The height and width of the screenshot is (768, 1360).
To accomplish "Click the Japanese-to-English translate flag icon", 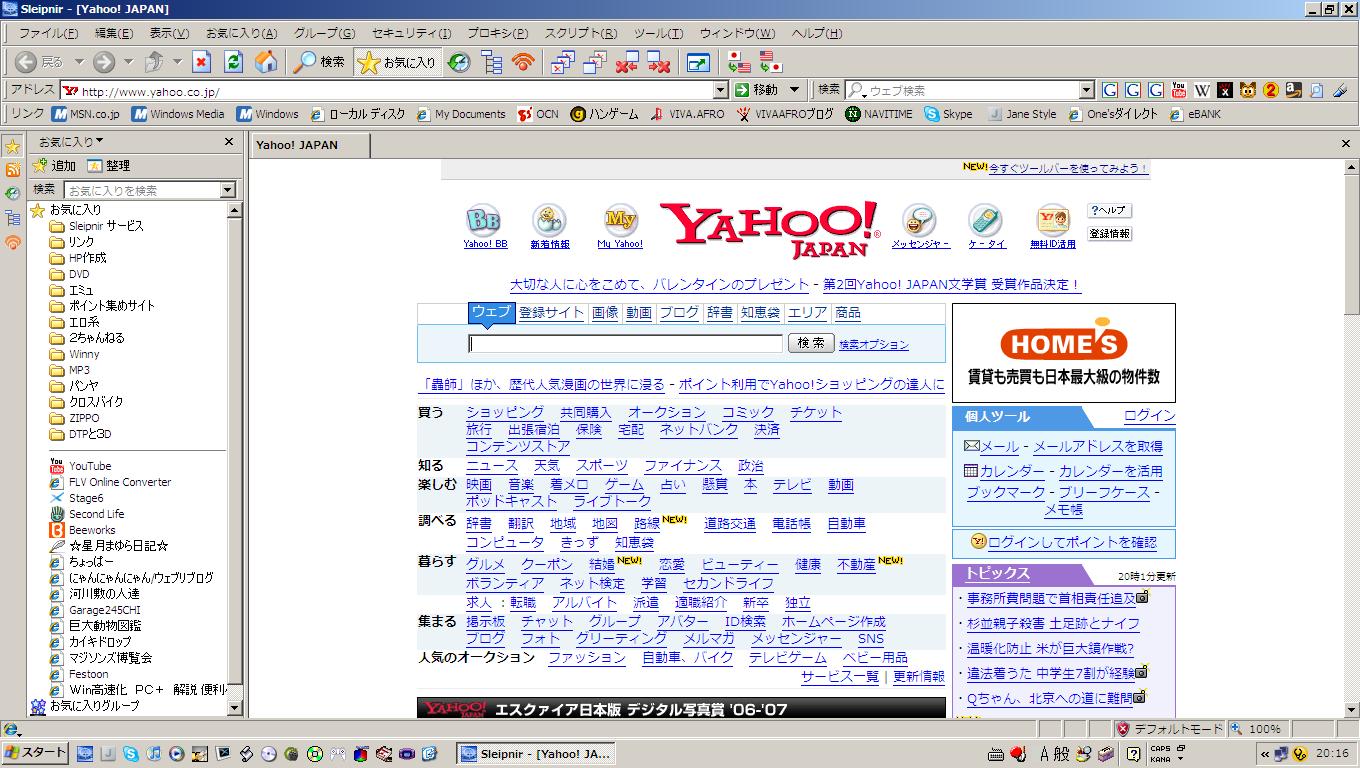I will pos(738,62).
